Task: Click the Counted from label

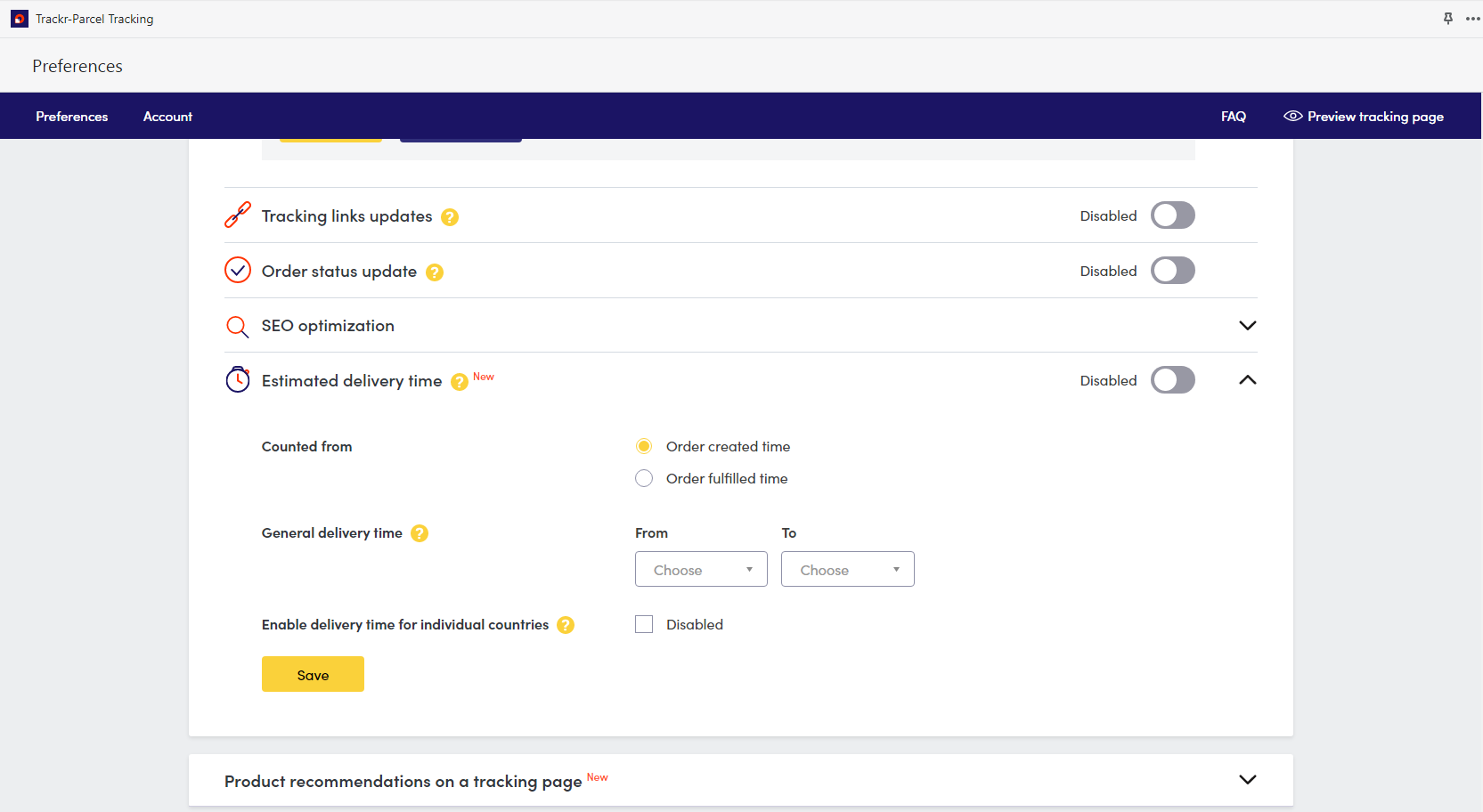Action: coord(306,447)
